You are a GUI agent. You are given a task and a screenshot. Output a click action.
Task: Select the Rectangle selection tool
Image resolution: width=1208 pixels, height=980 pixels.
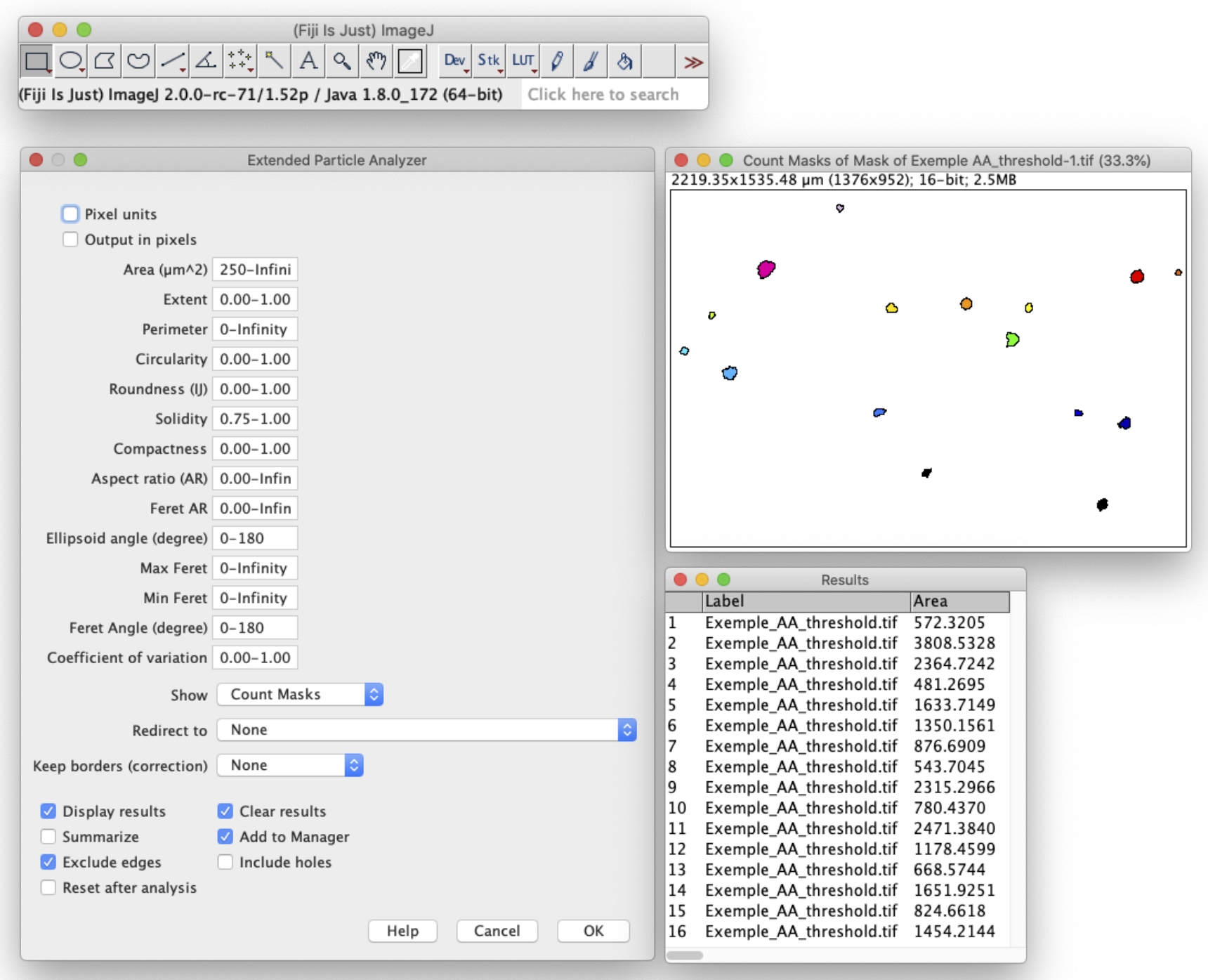pos(36,62)
